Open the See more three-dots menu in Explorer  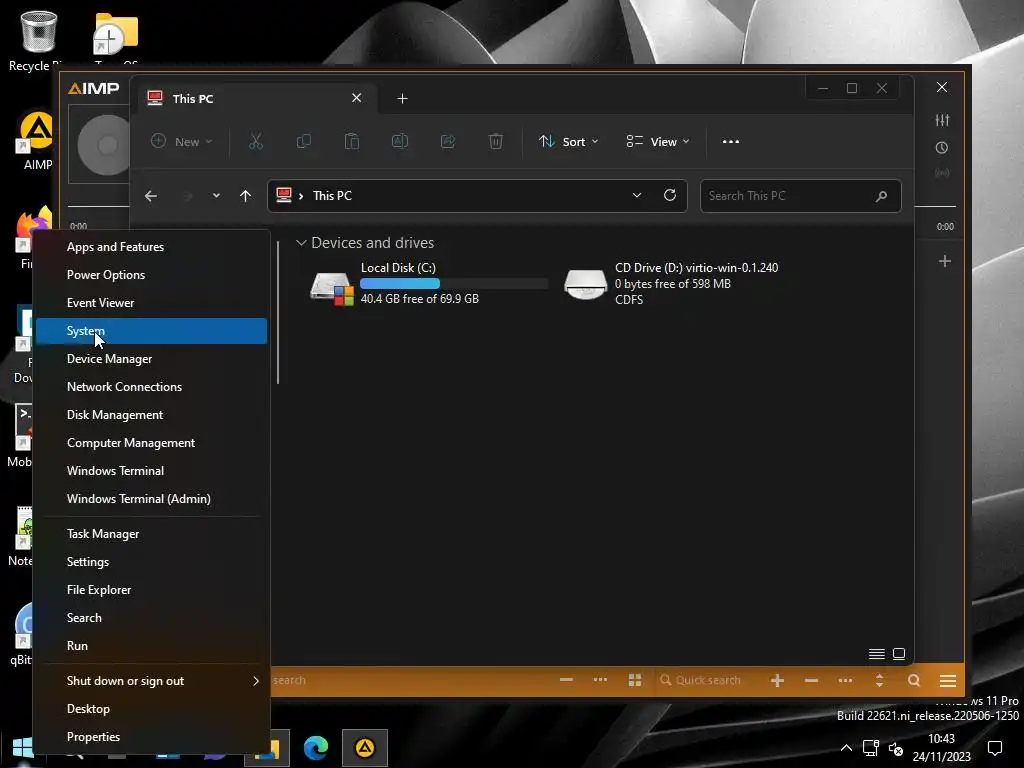click(x=731, y=142)
